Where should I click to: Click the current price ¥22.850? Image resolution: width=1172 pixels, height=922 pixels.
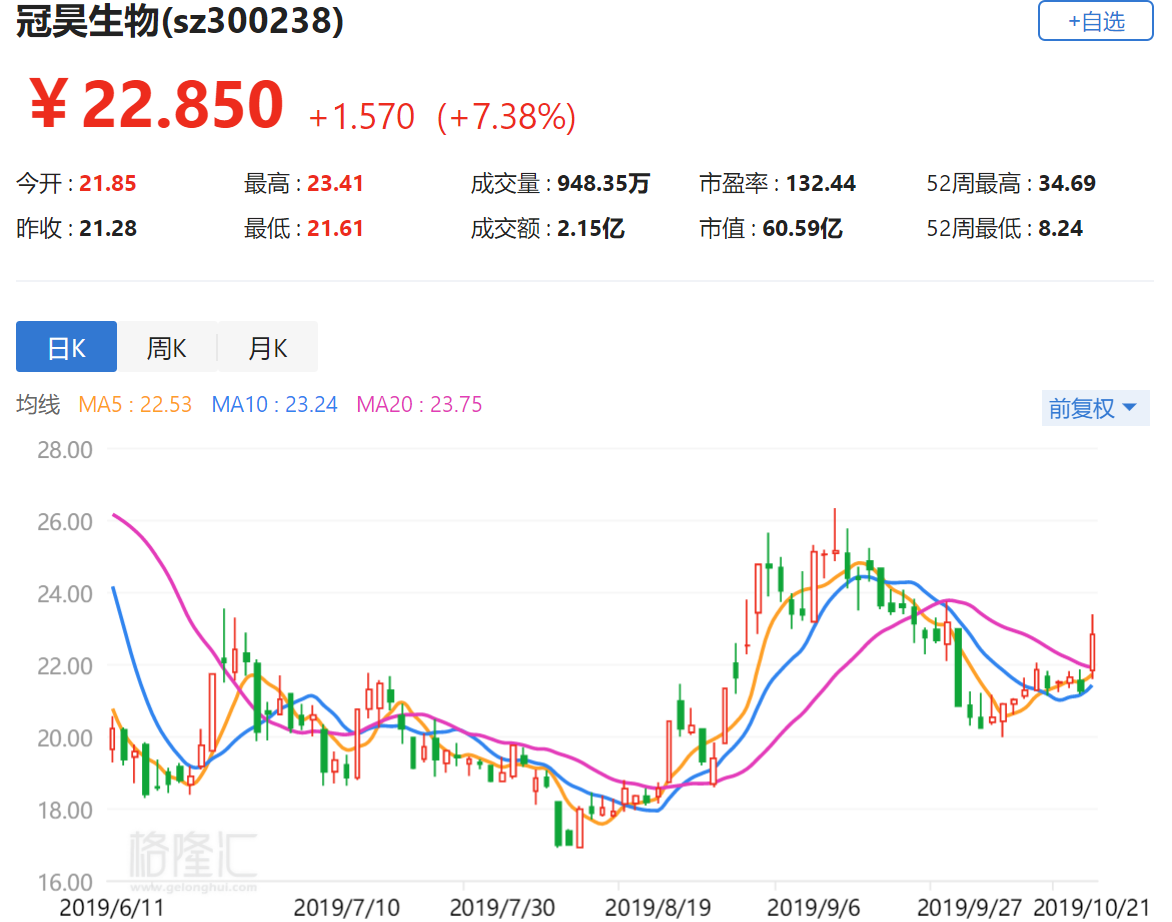point(157,105)
